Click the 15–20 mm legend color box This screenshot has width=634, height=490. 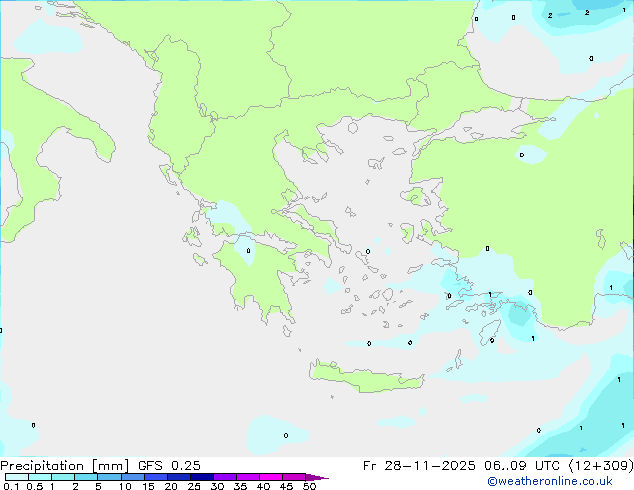coord(155,477)
